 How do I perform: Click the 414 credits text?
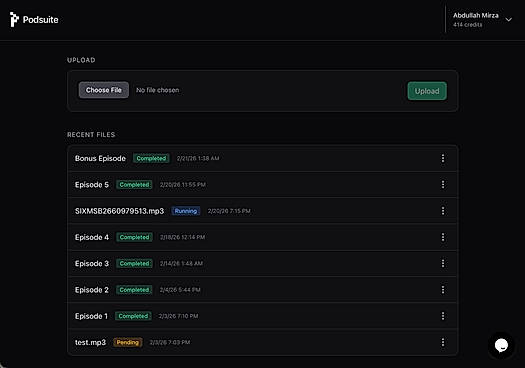click(467, 25)
